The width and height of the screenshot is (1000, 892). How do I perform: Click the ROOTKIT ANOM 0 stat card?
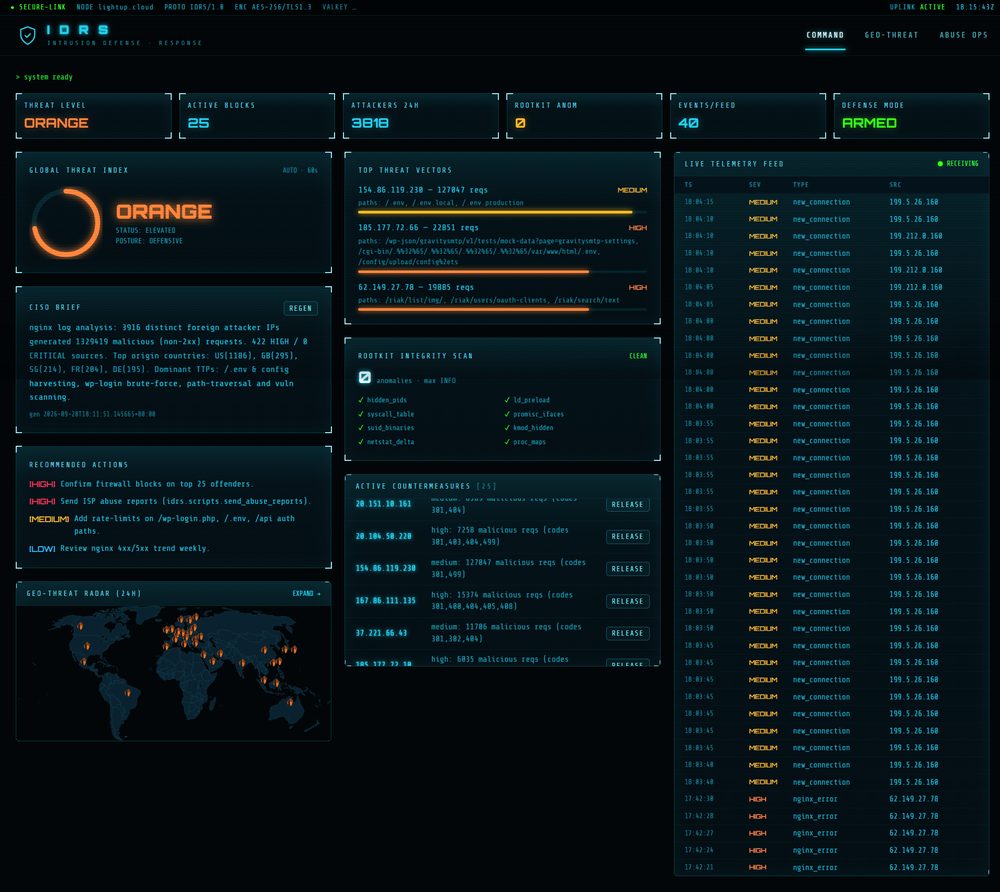pos(584,115)
